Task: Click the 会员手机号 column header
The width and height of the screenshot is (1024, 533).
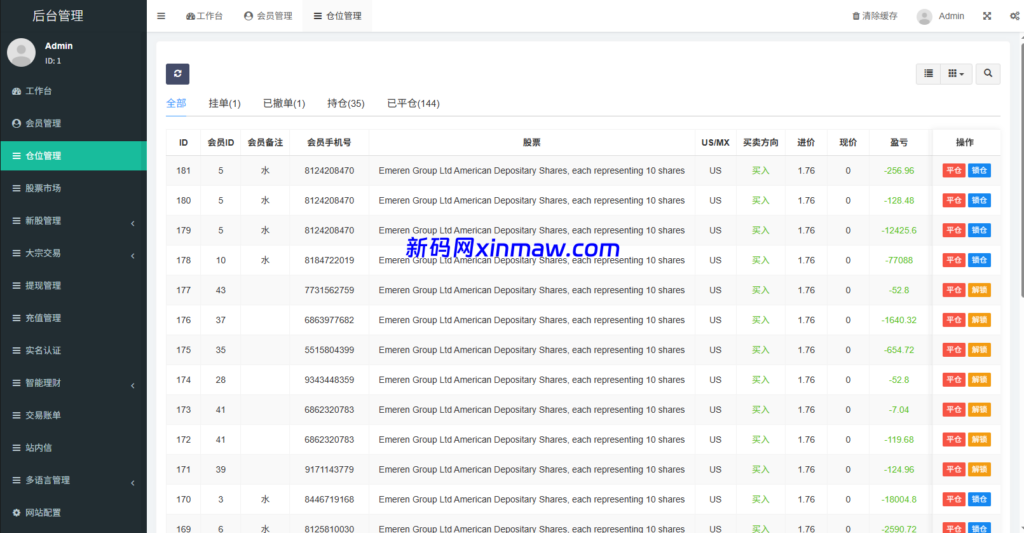Action: pos(329,142)
